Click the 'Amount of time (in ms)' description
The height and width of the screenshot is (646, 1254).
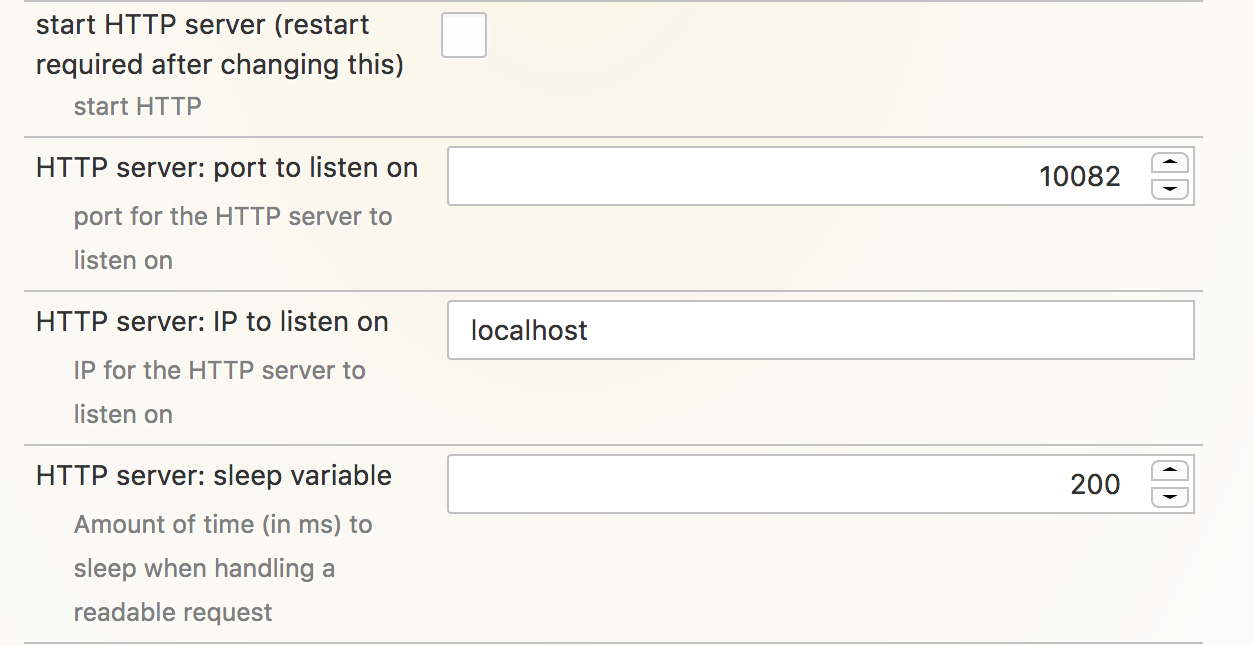point(223,525)
